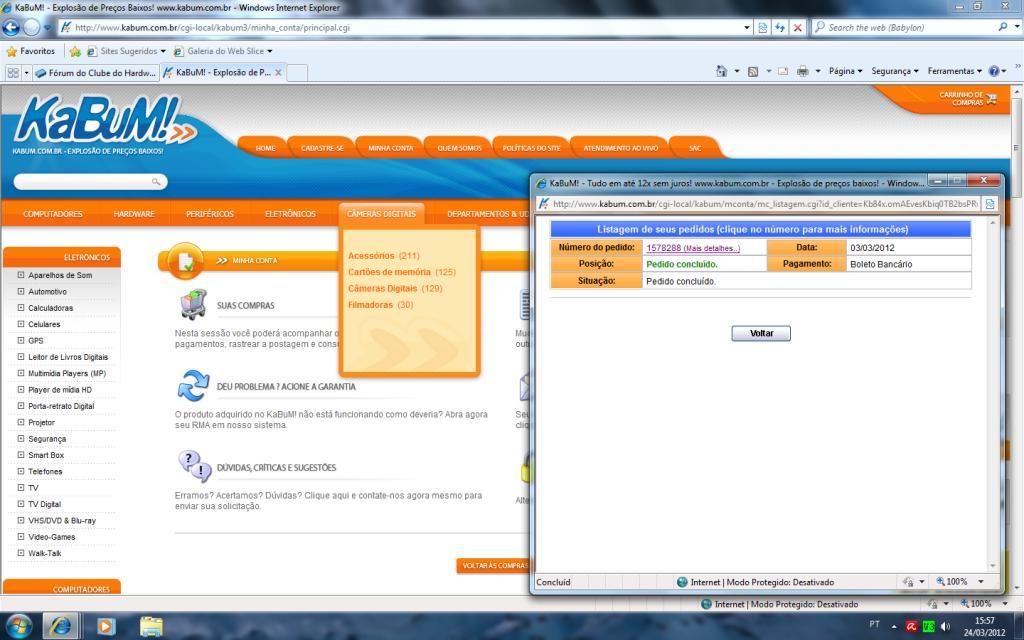
Task: Click the printer icon in command bar
Action: 803,71
